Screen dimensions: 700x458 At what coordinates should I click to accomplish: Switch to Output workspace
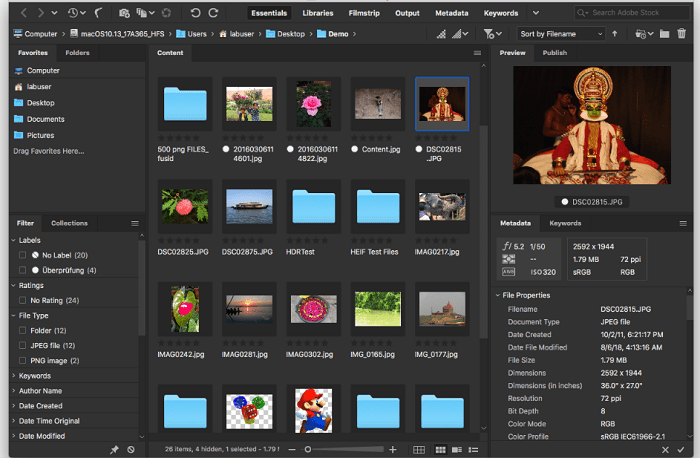407,13
